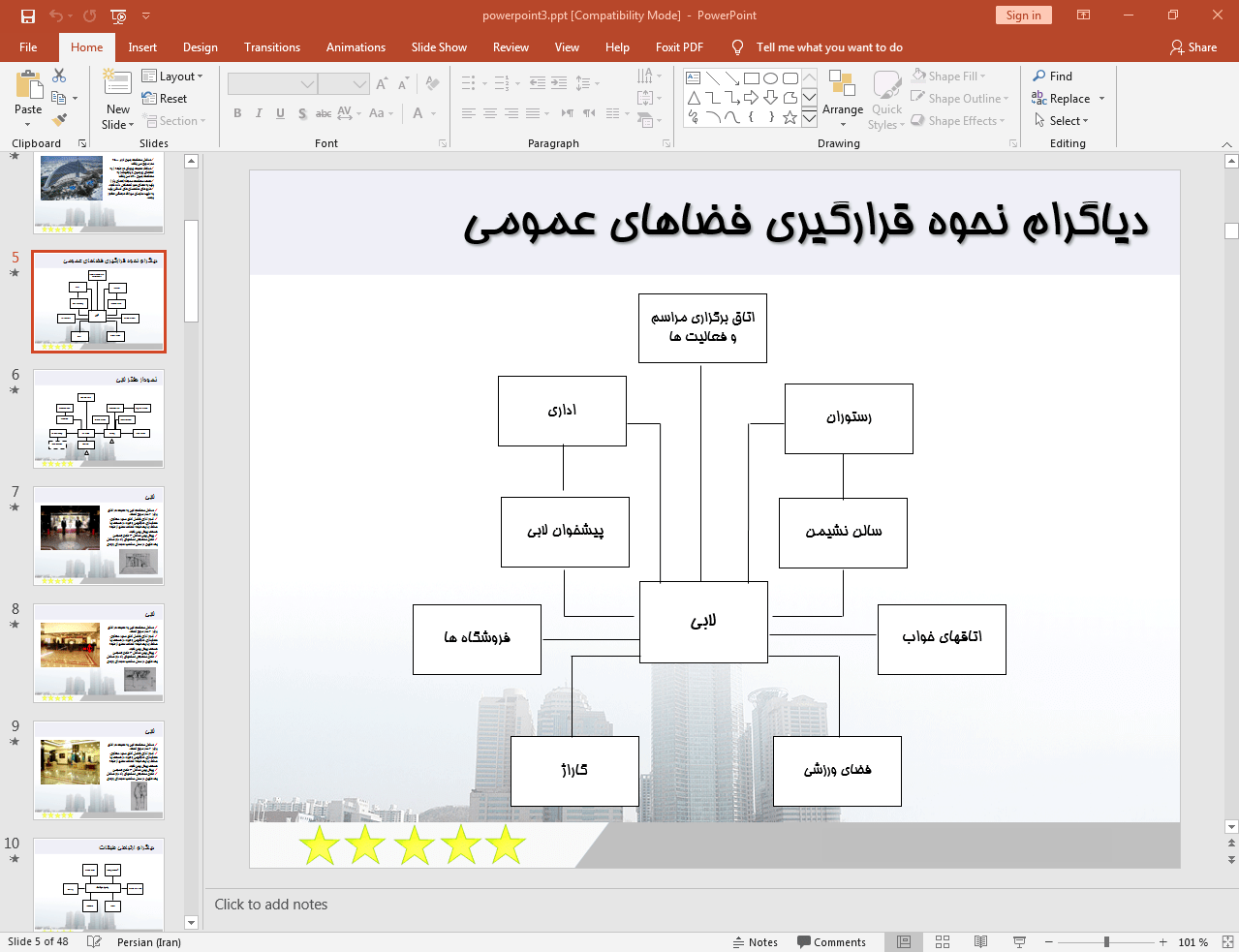
Task: Select the oval shape in gallery
Action: pos(771,78)
